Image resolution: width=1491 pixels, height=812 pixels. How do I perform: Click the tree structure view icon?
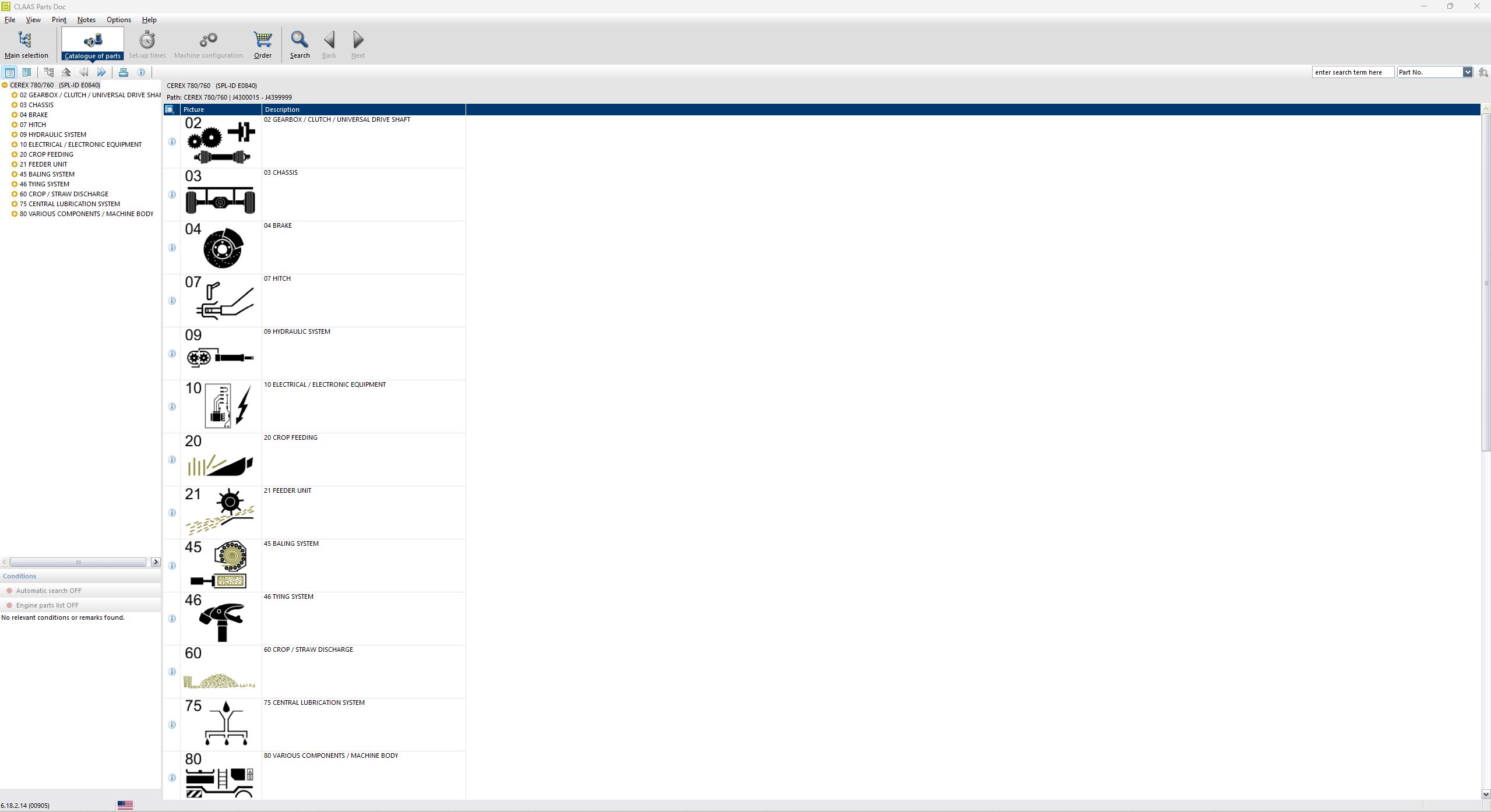coord(49,72)
